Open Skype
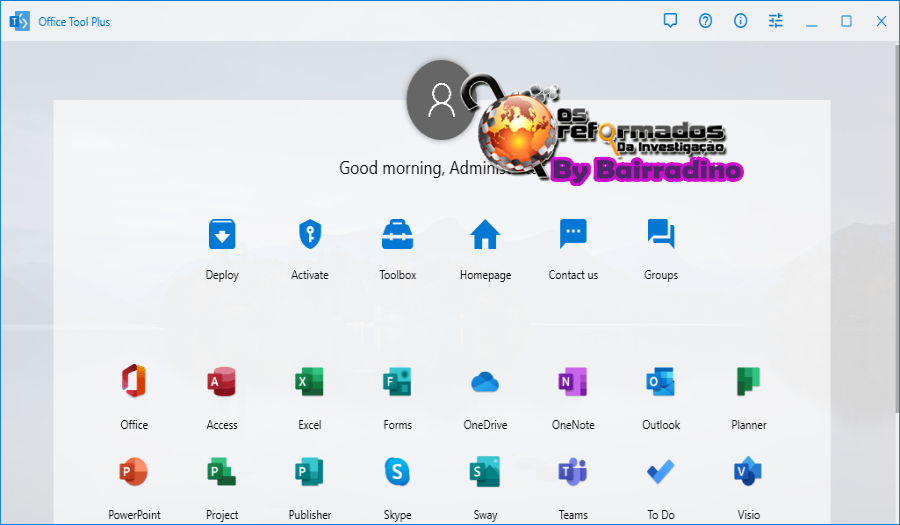The height and width of the screenshot is (525, 900). point(398,472)
